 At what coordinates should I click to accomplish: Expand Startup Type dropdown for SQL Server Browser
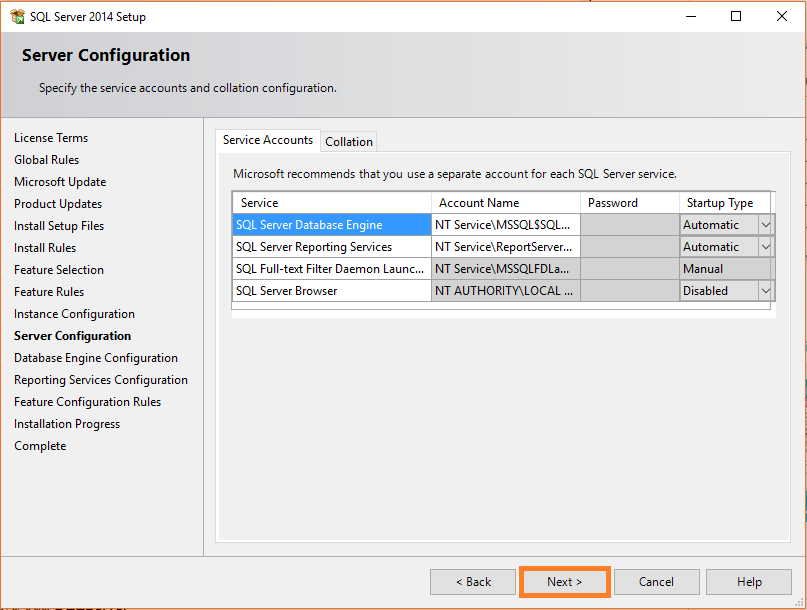click(765, 291)
